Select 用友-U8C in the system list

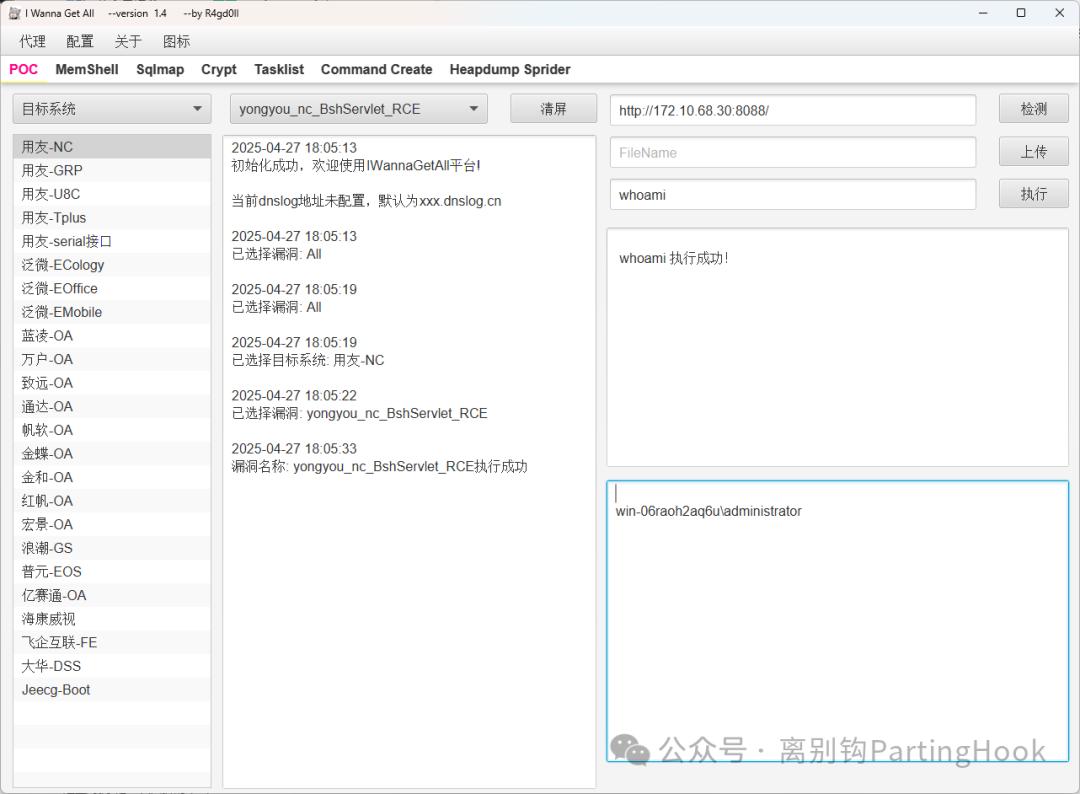pyautogui.click(x=112, y=194)
